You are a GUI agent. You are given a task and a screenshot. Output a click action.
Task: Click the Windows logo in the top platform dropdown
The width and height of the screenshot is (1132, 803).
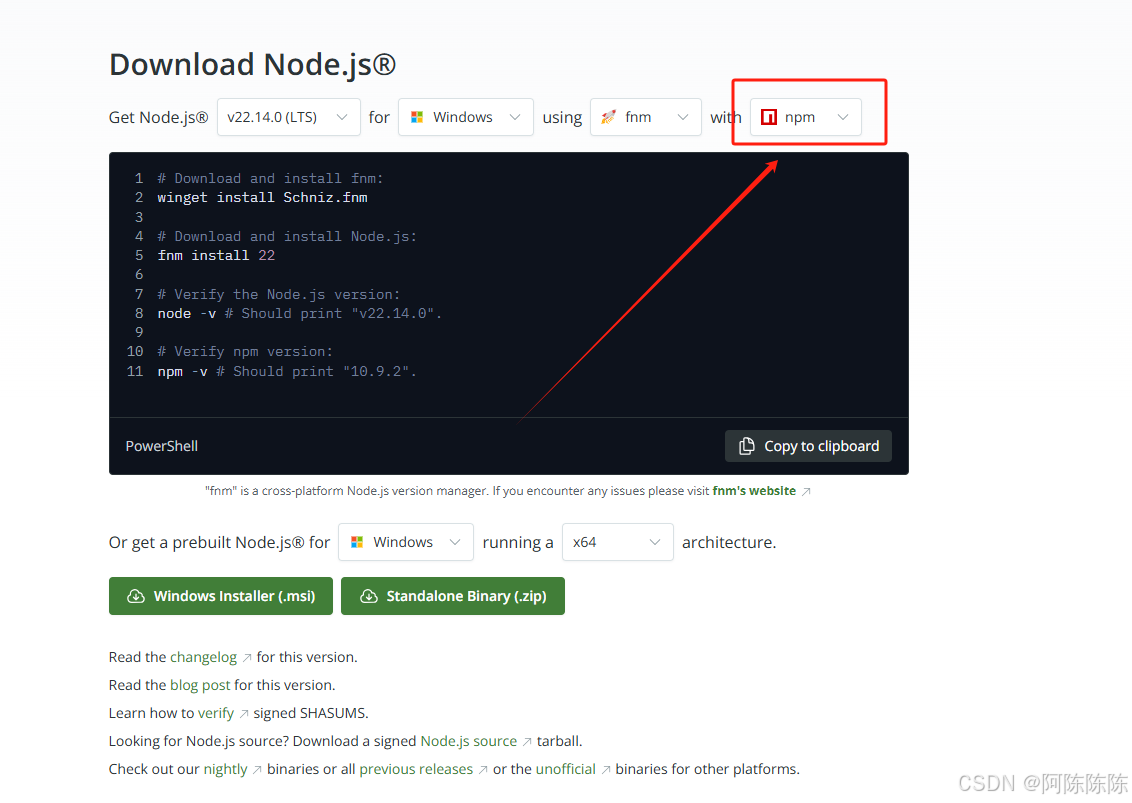417,117
